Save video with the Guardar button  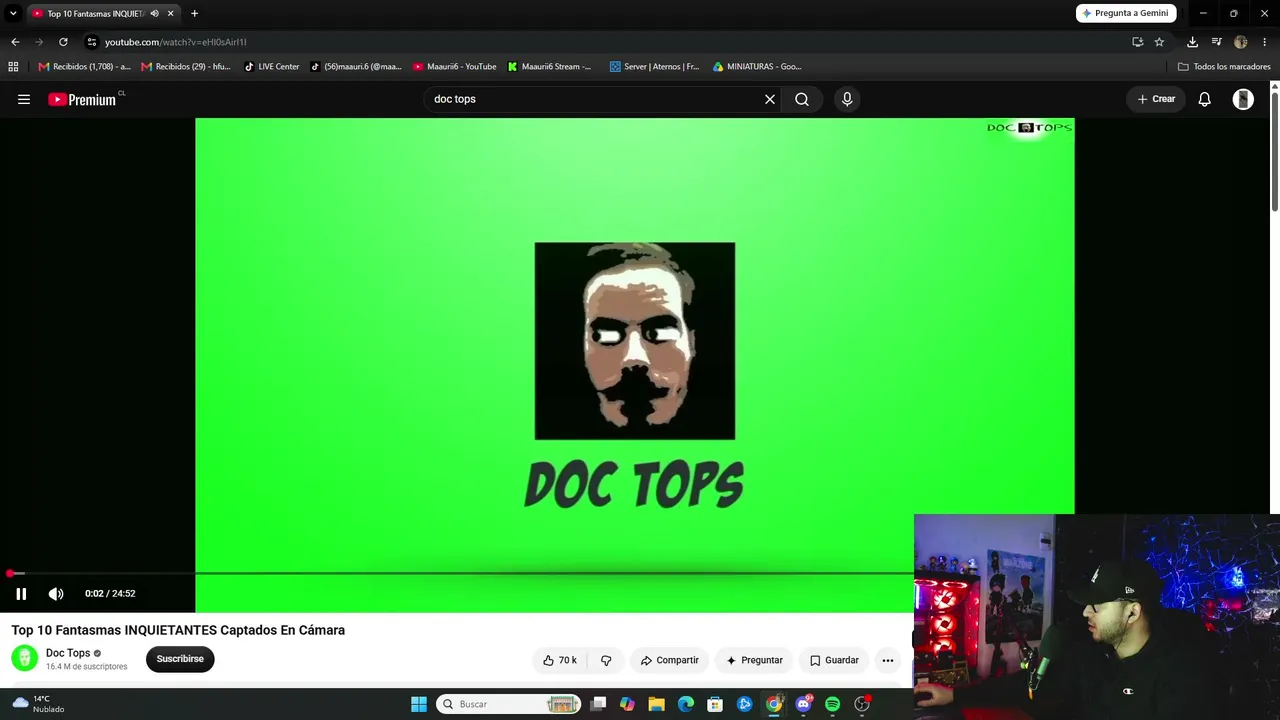(x=834, y=660)
